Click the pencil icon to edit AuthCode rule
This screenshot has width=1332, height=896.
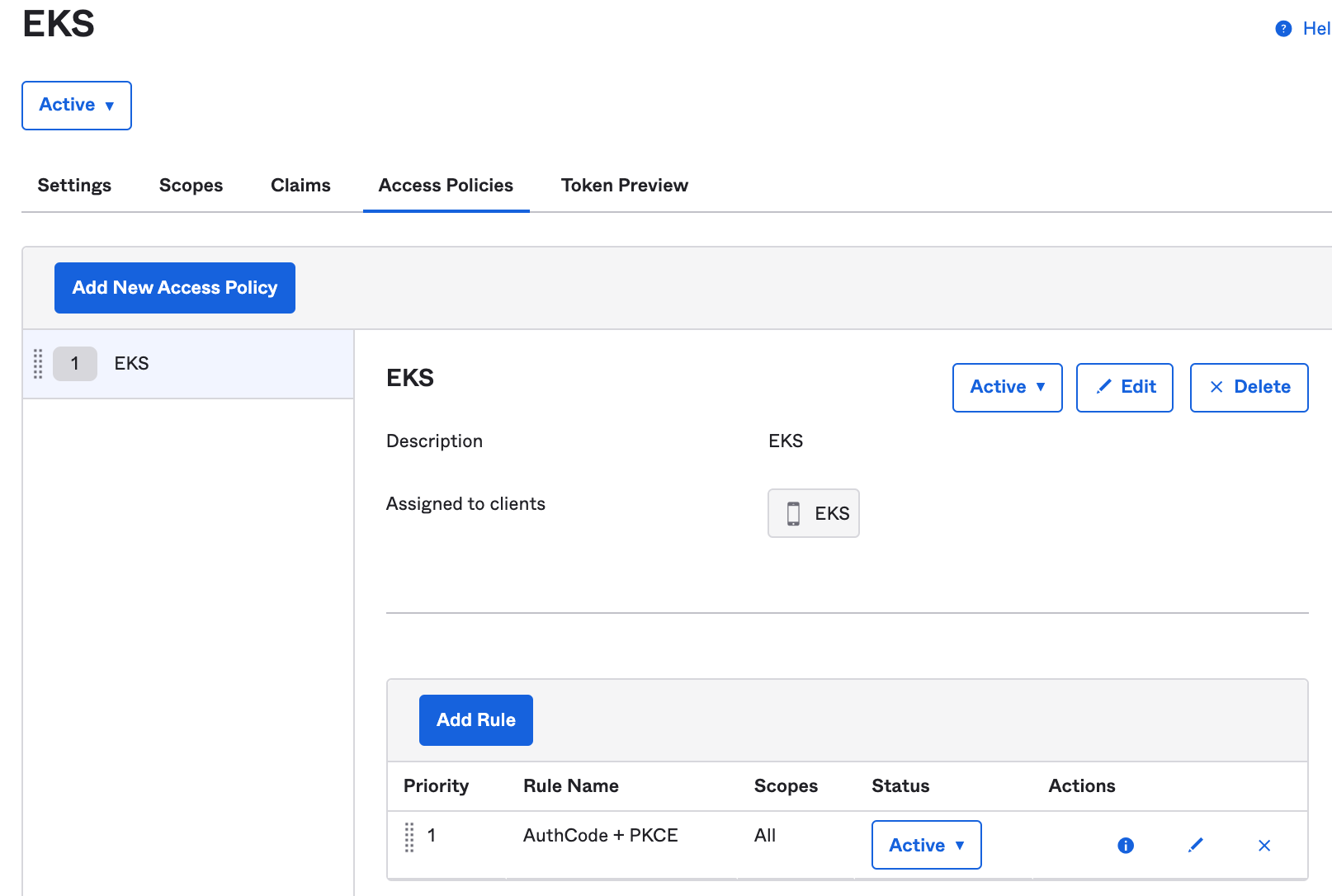point(1195,845)
